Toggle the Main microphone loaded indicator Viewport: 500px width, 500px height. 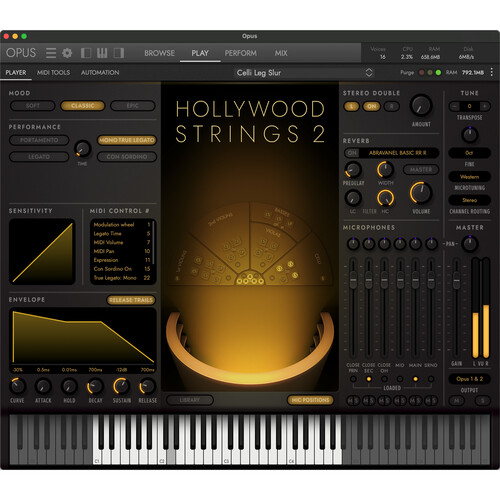tap(415, 379)
